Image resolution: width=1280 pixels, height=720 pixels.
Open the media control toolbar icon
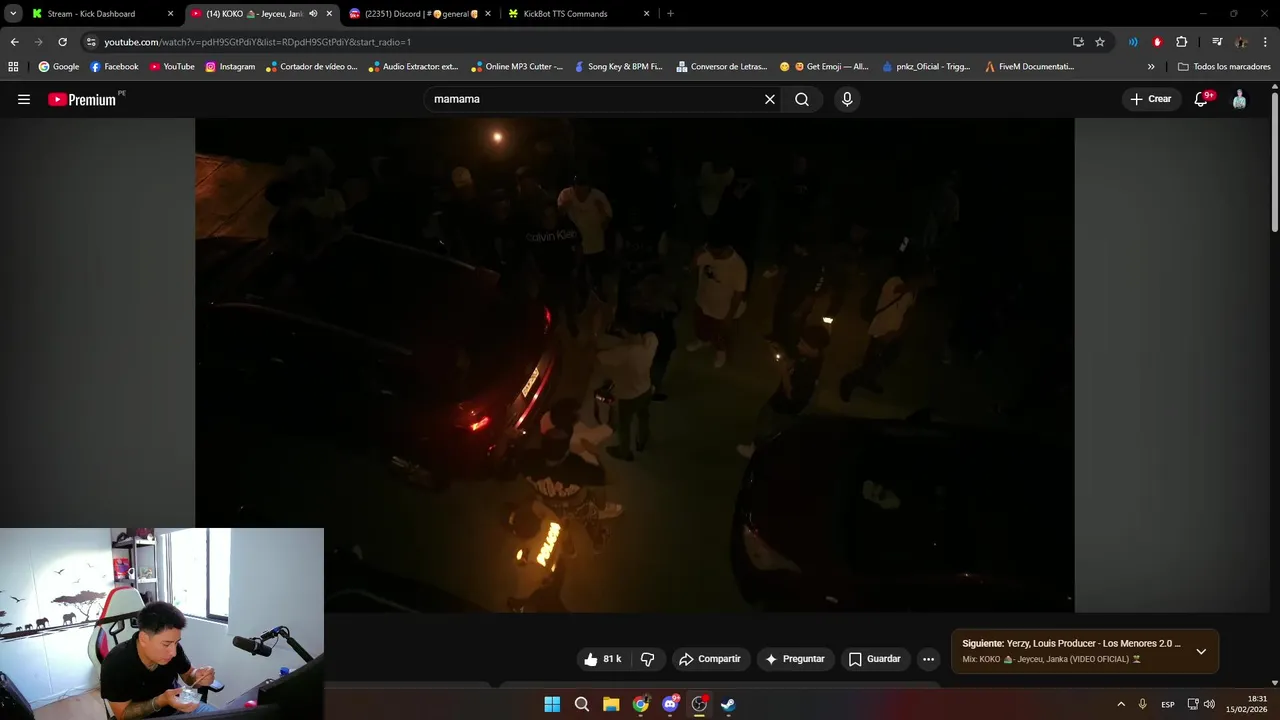point(1217,42)
